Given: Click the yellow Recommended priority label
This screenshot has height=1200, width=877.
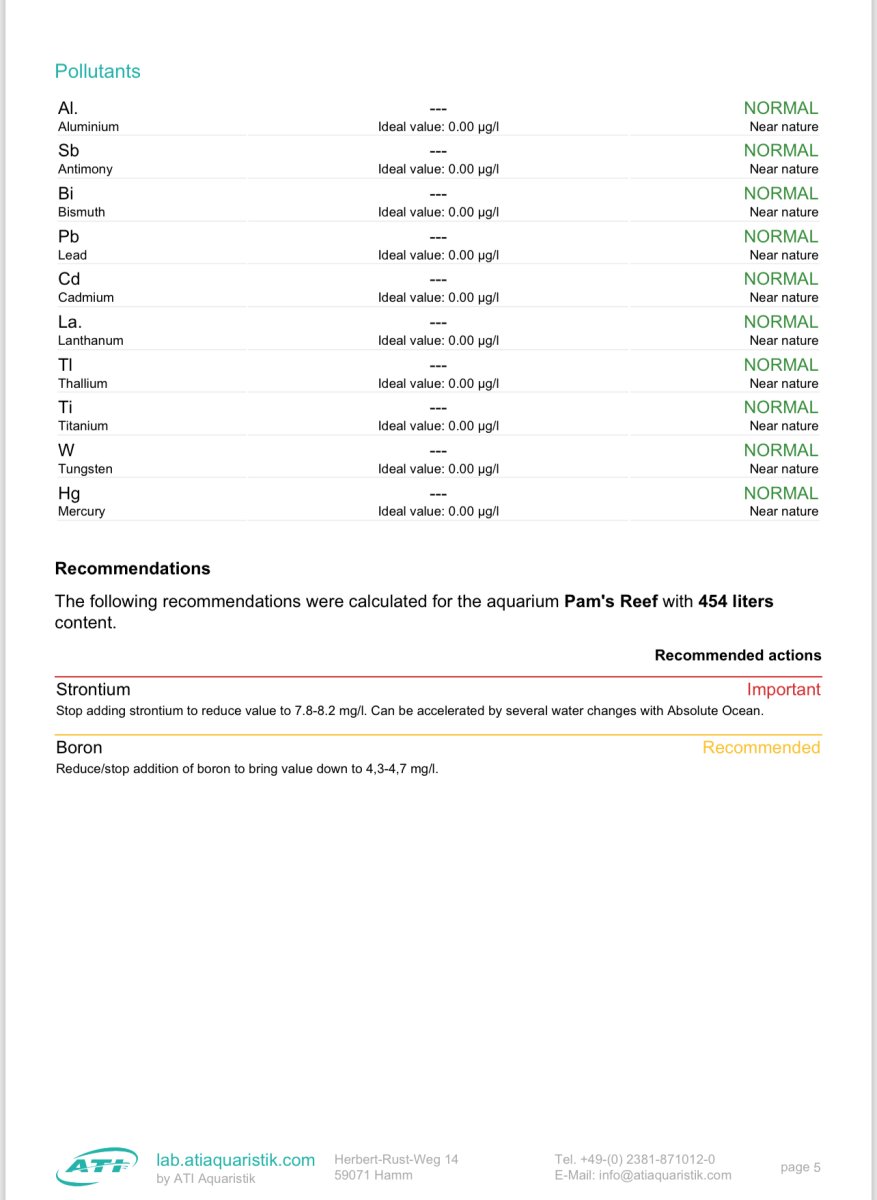Looking at the screenshot, I should pos(761,747).
